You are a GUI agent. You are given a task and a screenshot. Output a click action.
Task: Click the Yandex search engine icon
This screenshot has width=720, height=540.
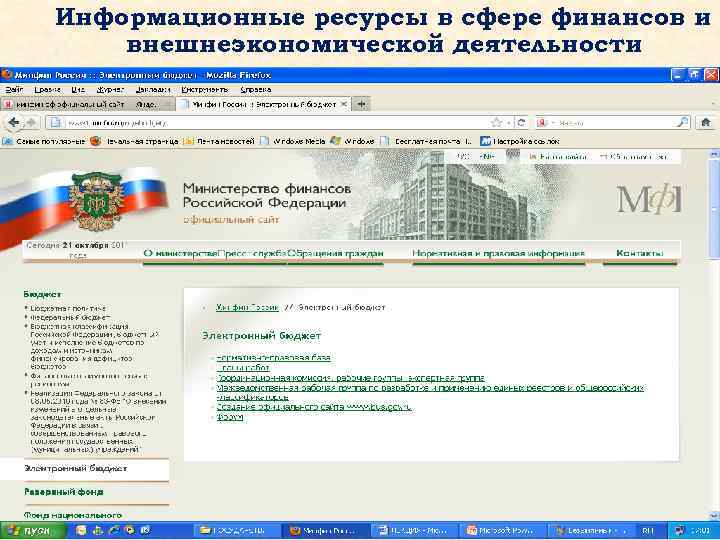[542, 123]
